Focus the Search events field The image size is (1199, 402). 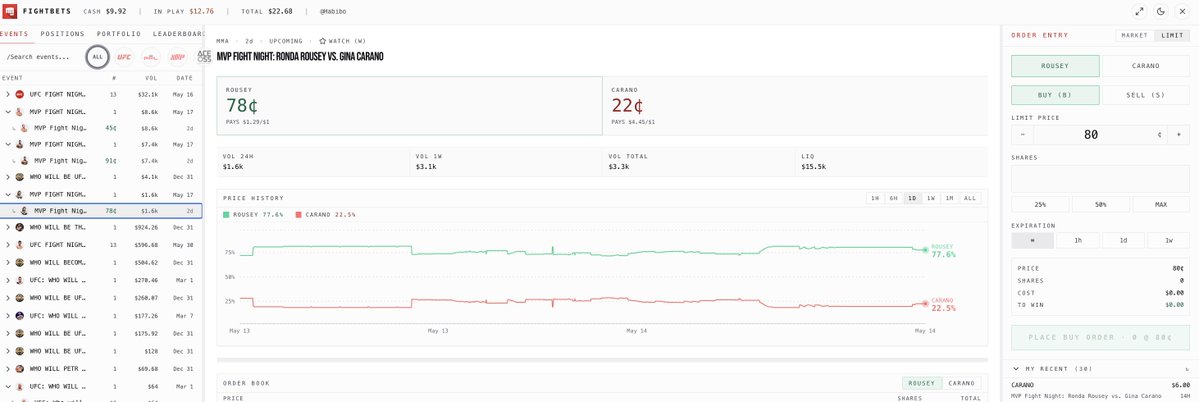(x=43, y=57)
